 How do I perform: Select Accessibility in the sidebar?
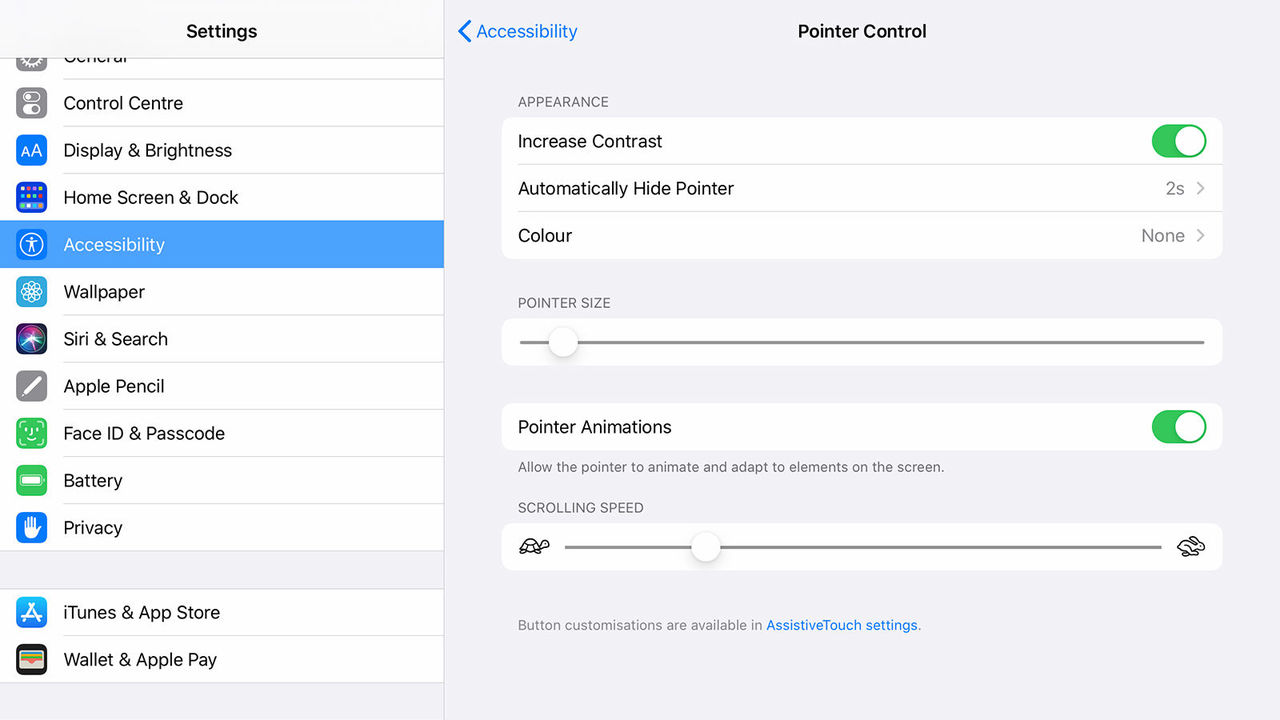[222, 244]
